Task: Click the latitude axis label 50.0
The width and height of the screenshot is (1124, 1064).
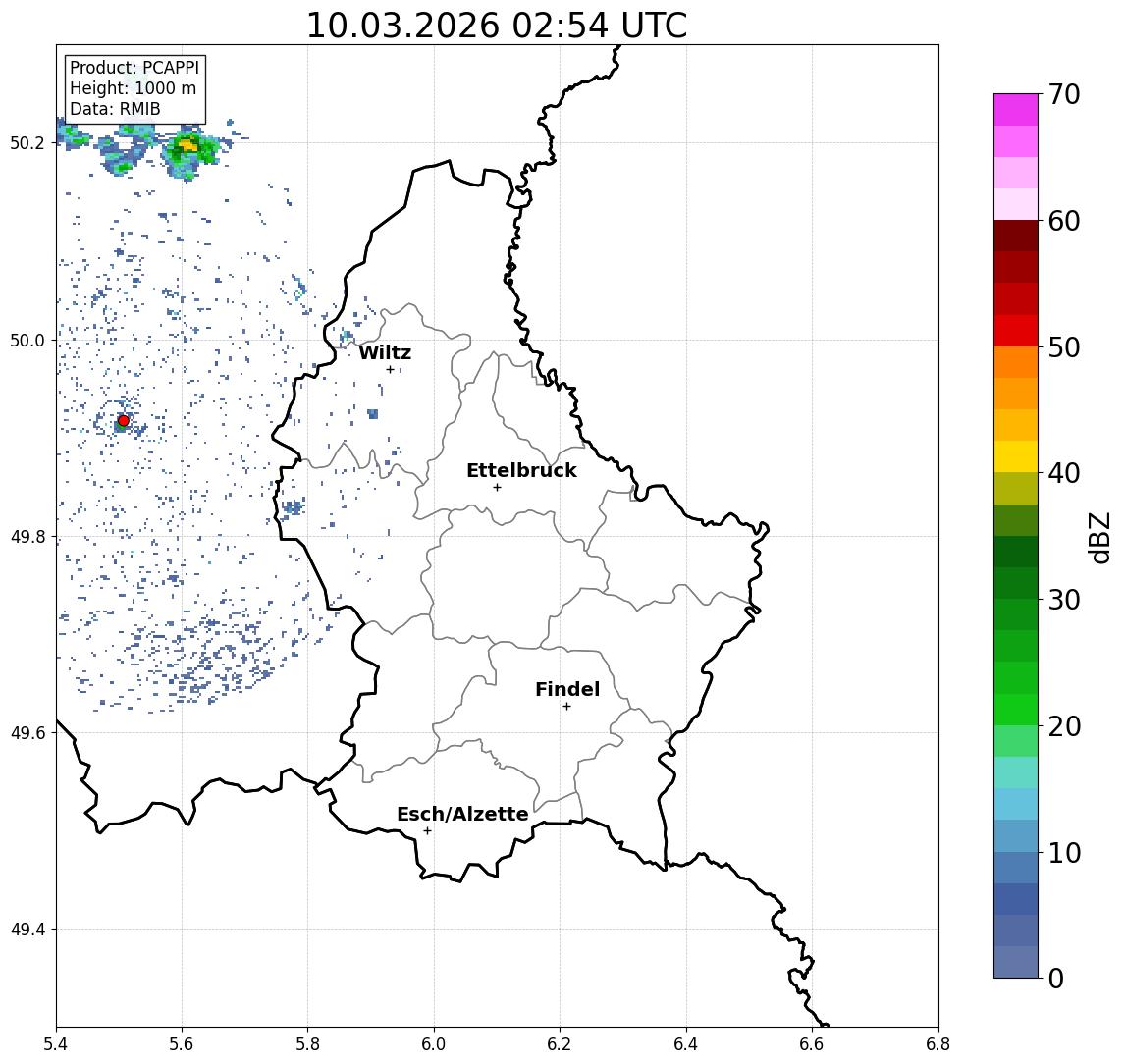Action: pos(27,340)
